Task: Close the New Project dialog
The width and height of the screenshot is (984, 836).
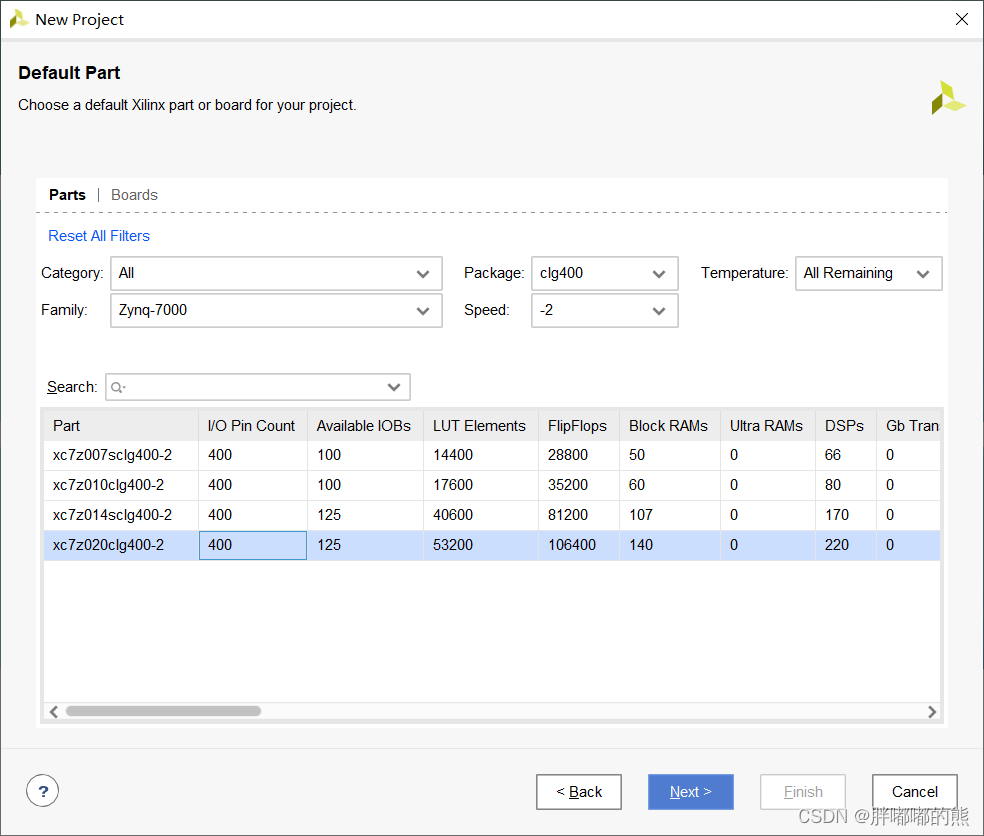Action: pyautogui.click(x=961, y=19)
